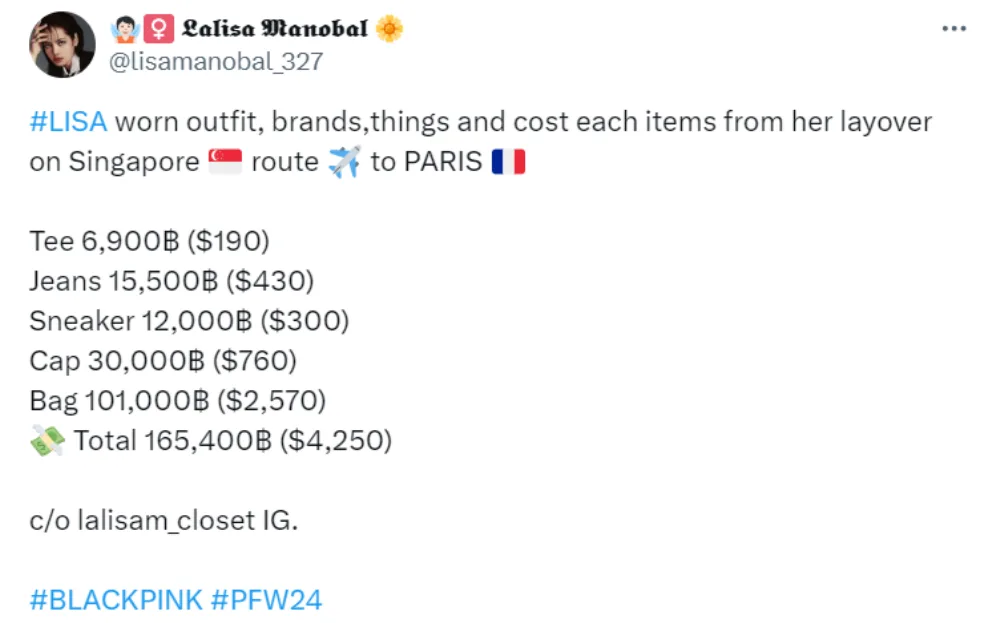Click the Sneaker 12,000฿ price line
1000x623 pixels.
tap(189, 321)
